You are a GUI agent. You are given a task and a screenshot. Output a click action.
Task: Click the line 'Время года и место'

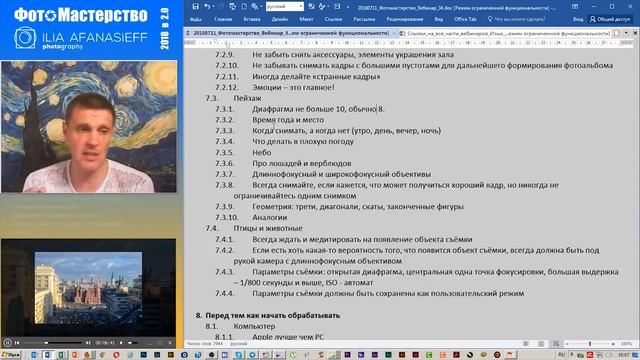tap(288, 120)
